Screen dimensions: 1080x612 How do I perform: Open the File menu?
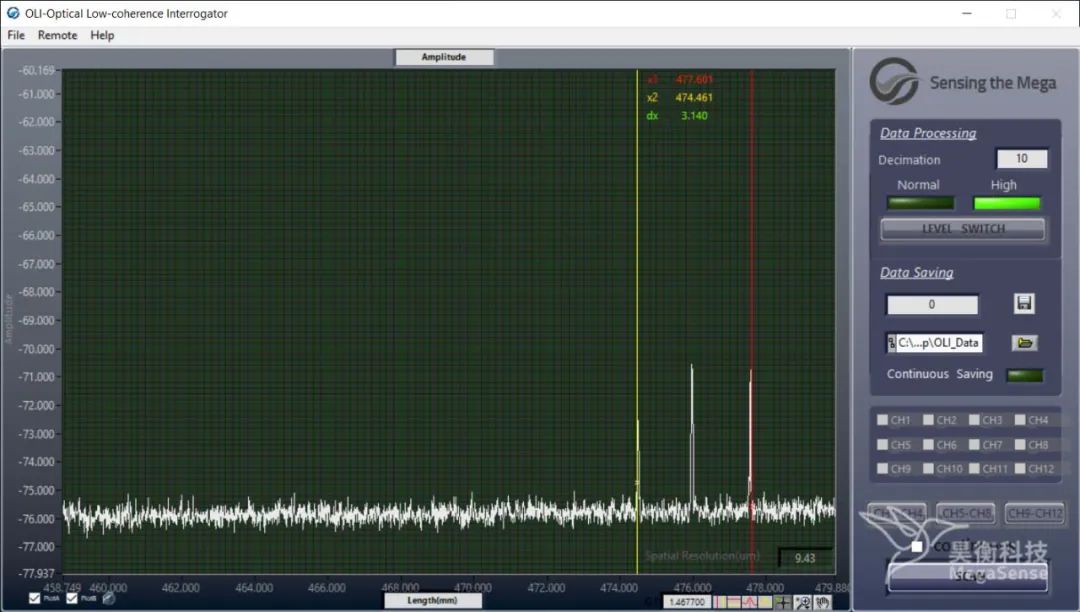[16, 35]
